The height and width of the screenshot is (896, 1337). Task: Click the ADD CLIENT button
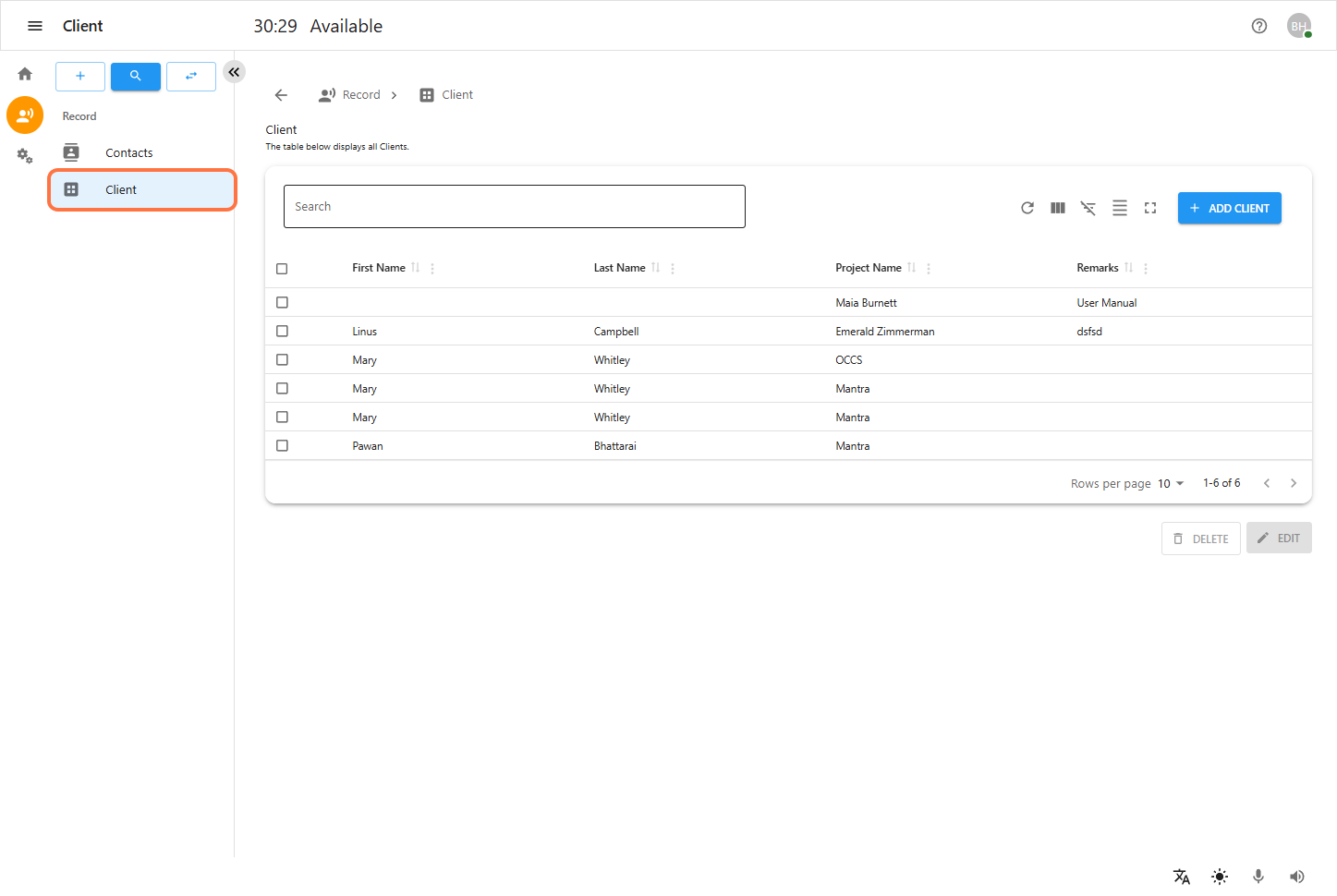click(1229, 208)
